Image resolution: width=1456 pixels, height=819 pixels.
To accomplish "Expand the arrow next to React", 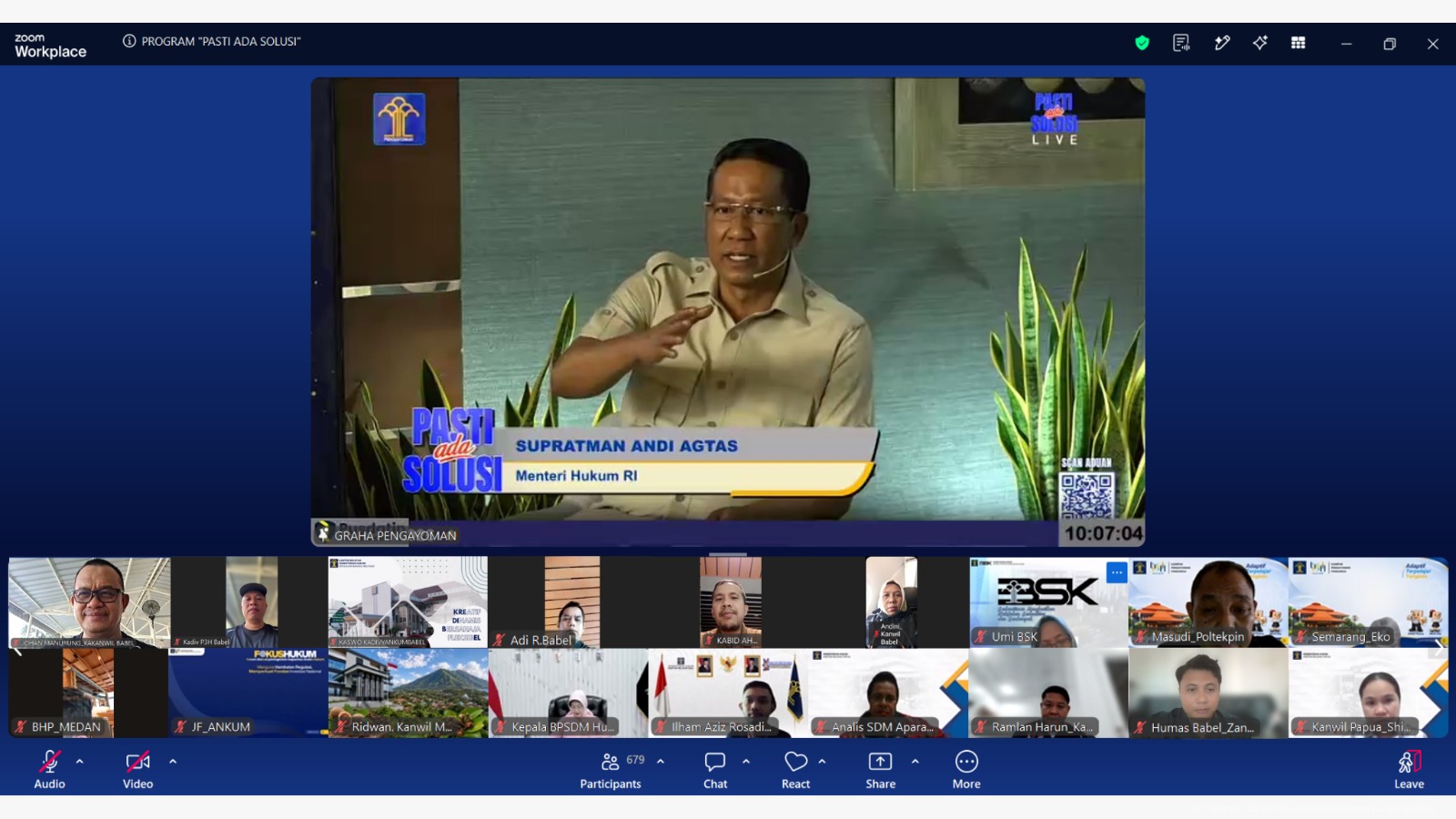I will (x=822, y=762).
